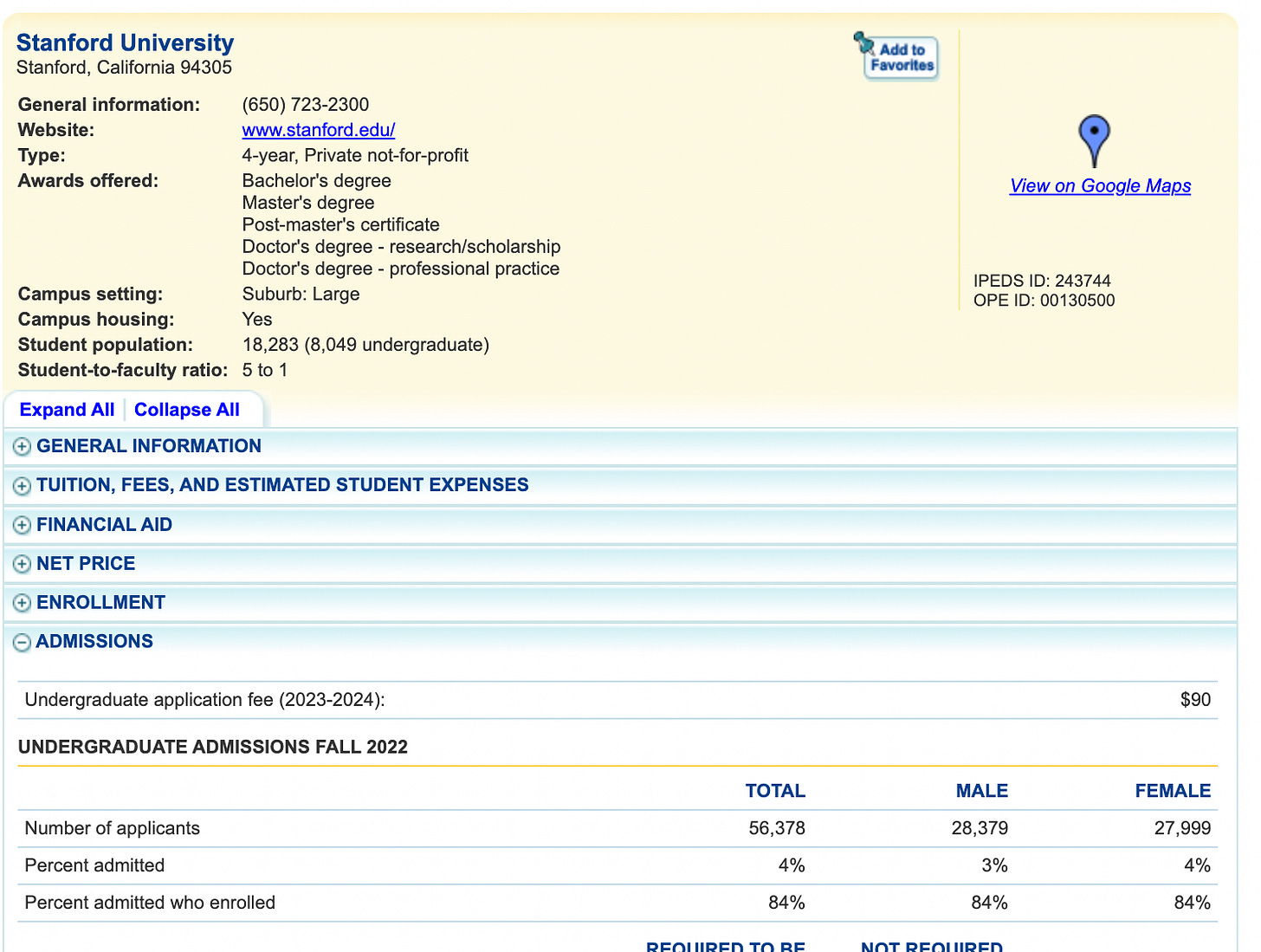Viewport: 1261px width, 952px height.
Task: Click the Master's degree award entry
Action: (308, 203)
